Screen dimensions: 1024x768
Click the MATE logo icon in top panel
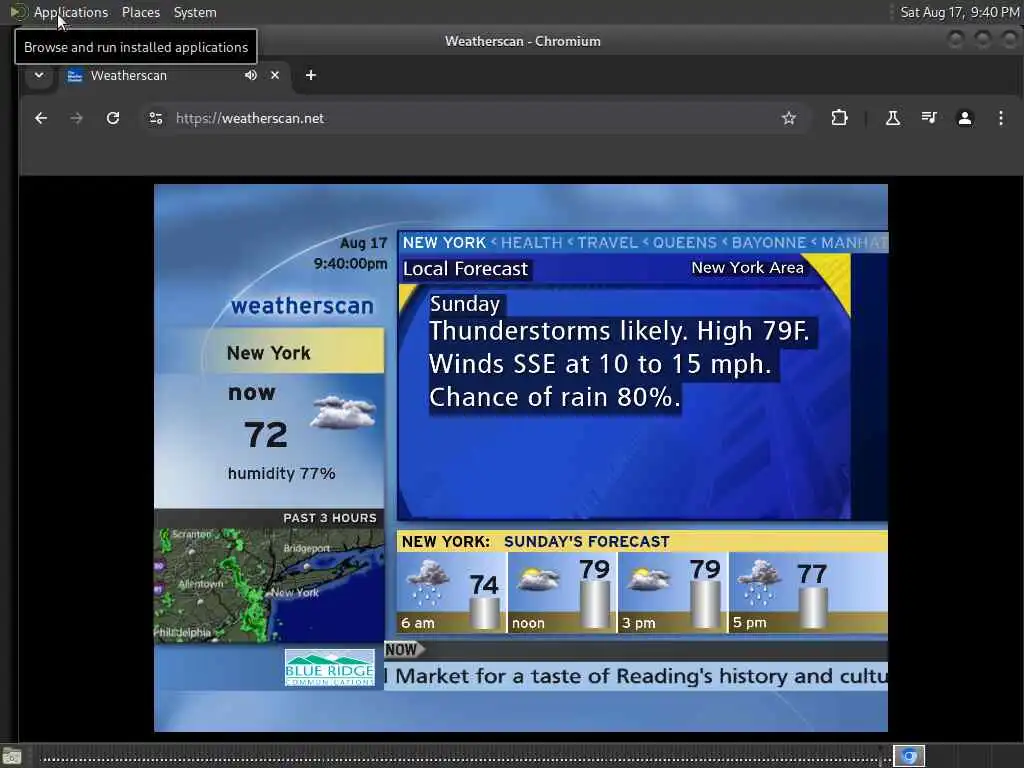point(18,12)
